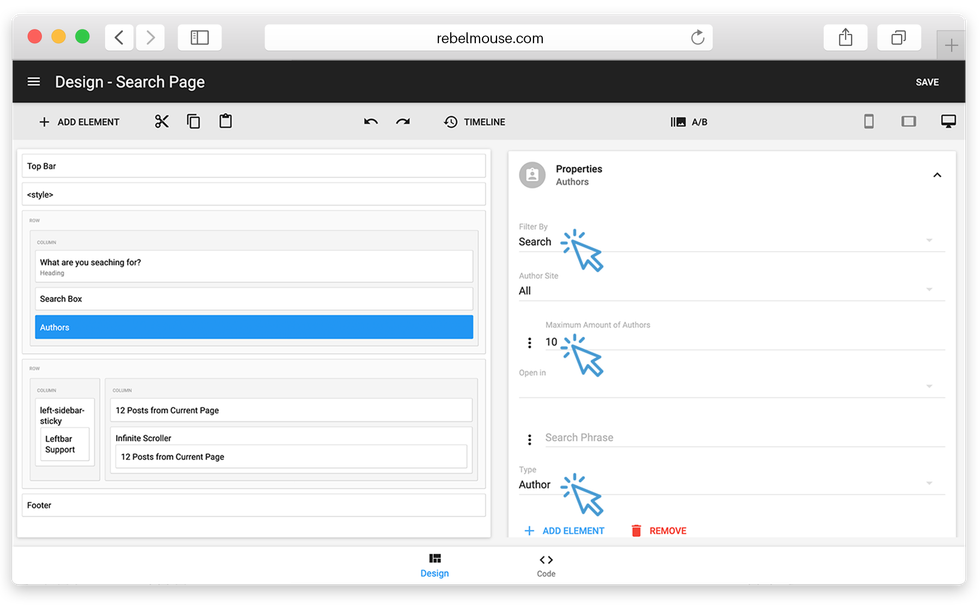This screenshot has width=980, height=608.
Task: Undo the last design change
Action: tap(371, 122)
